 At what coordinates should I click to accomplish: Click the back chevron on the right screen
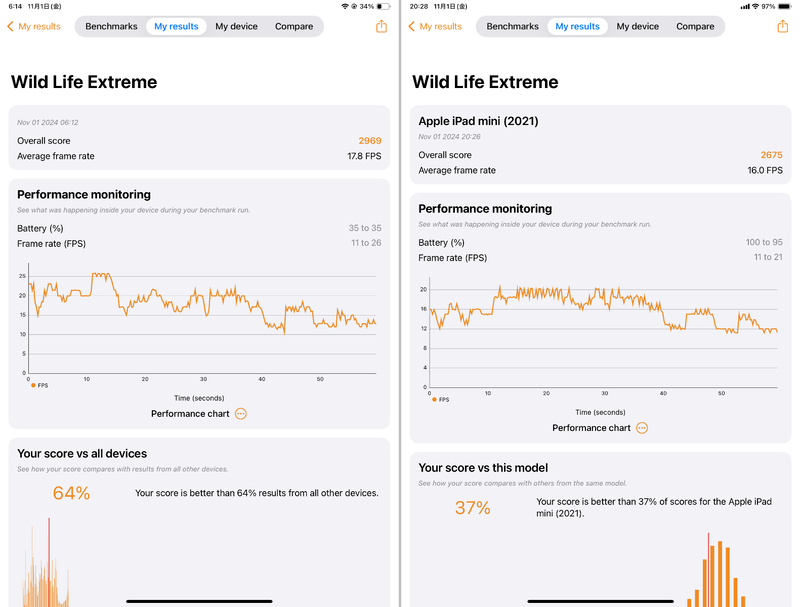pyautogui.click(x=413, y=27)
